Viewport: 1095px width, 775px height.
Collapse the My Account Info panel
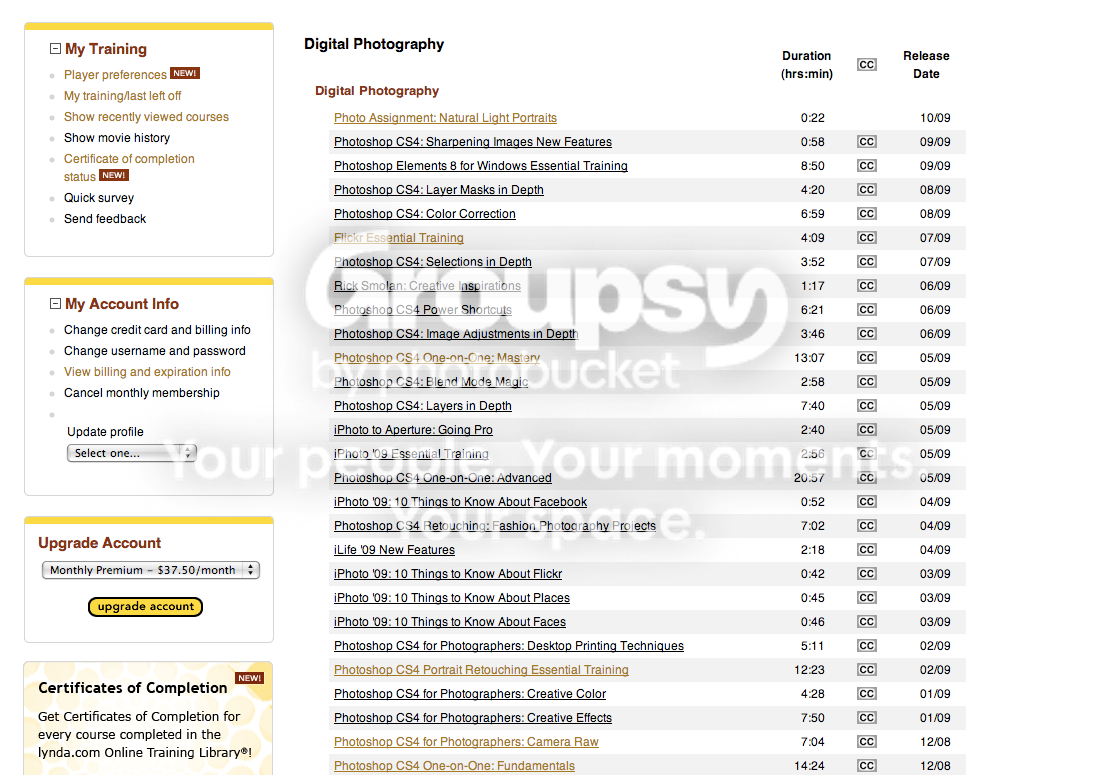(x=55, y=304)
